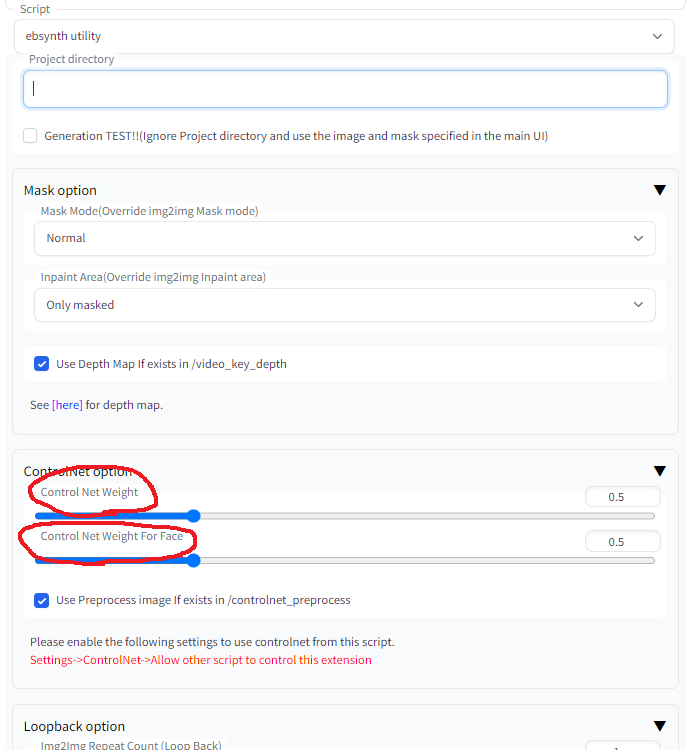The width and height of the screenshot is (686, 750).
Task: Collapse the Mask option section triangle
Action: (x=660, y=190)
